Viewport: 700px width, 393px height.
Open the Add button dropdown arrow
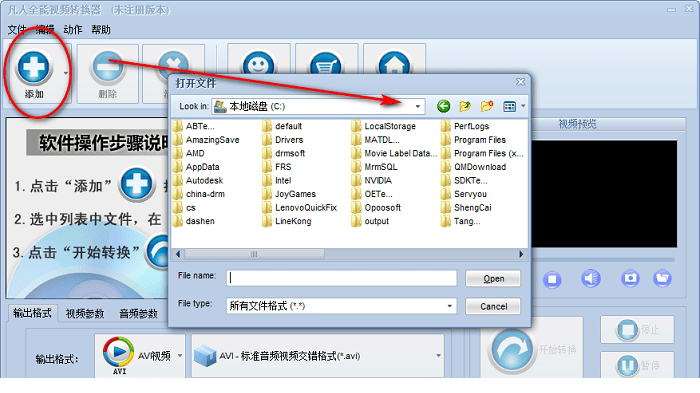pyautogui.click(x=66, y=73)
